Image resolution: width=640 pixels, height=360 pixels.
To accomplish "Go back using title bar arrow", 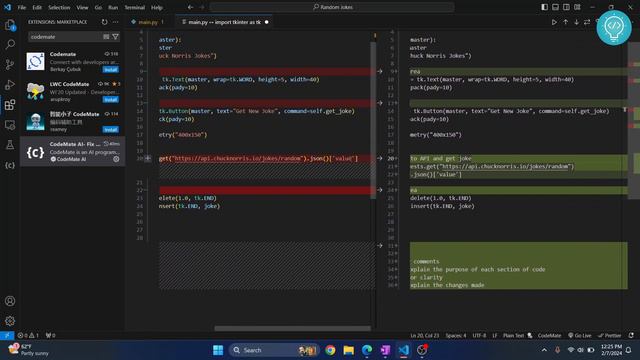I will [191, 7].
